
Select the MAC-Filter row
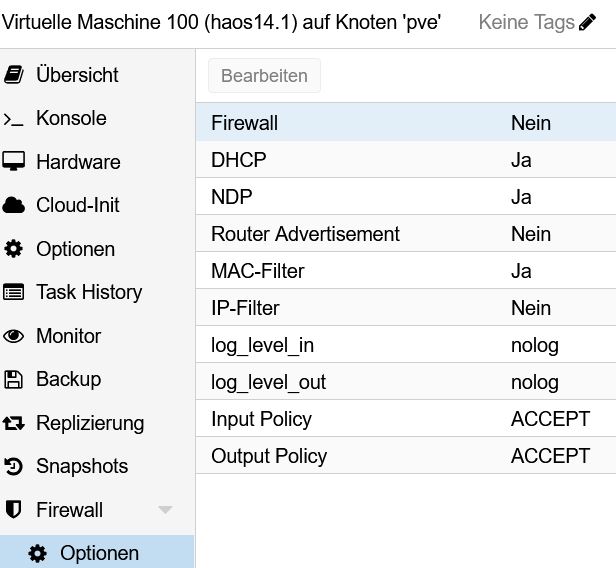406,271
